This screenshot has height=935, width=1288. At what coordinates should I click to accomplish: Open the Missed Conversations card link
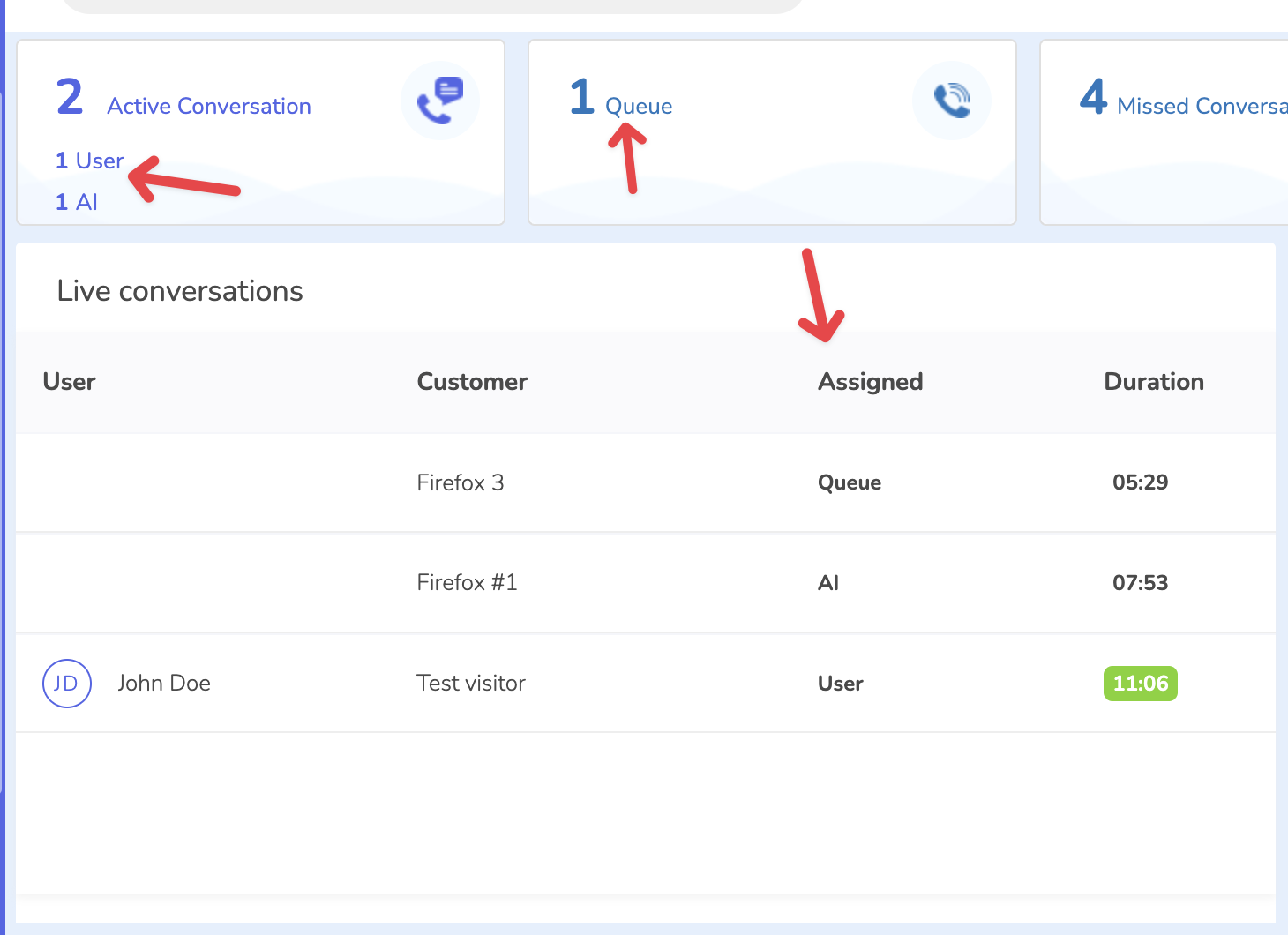pos(1200,107)
